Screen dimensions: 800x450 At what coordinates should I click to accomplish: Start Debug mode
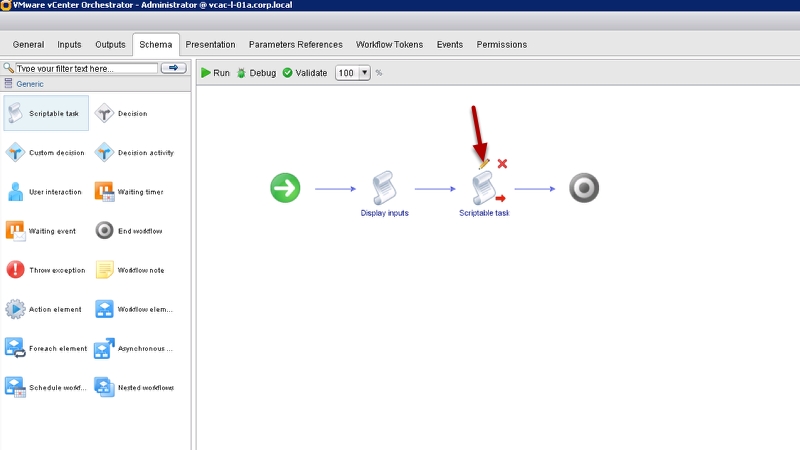[x=255, y=73]
